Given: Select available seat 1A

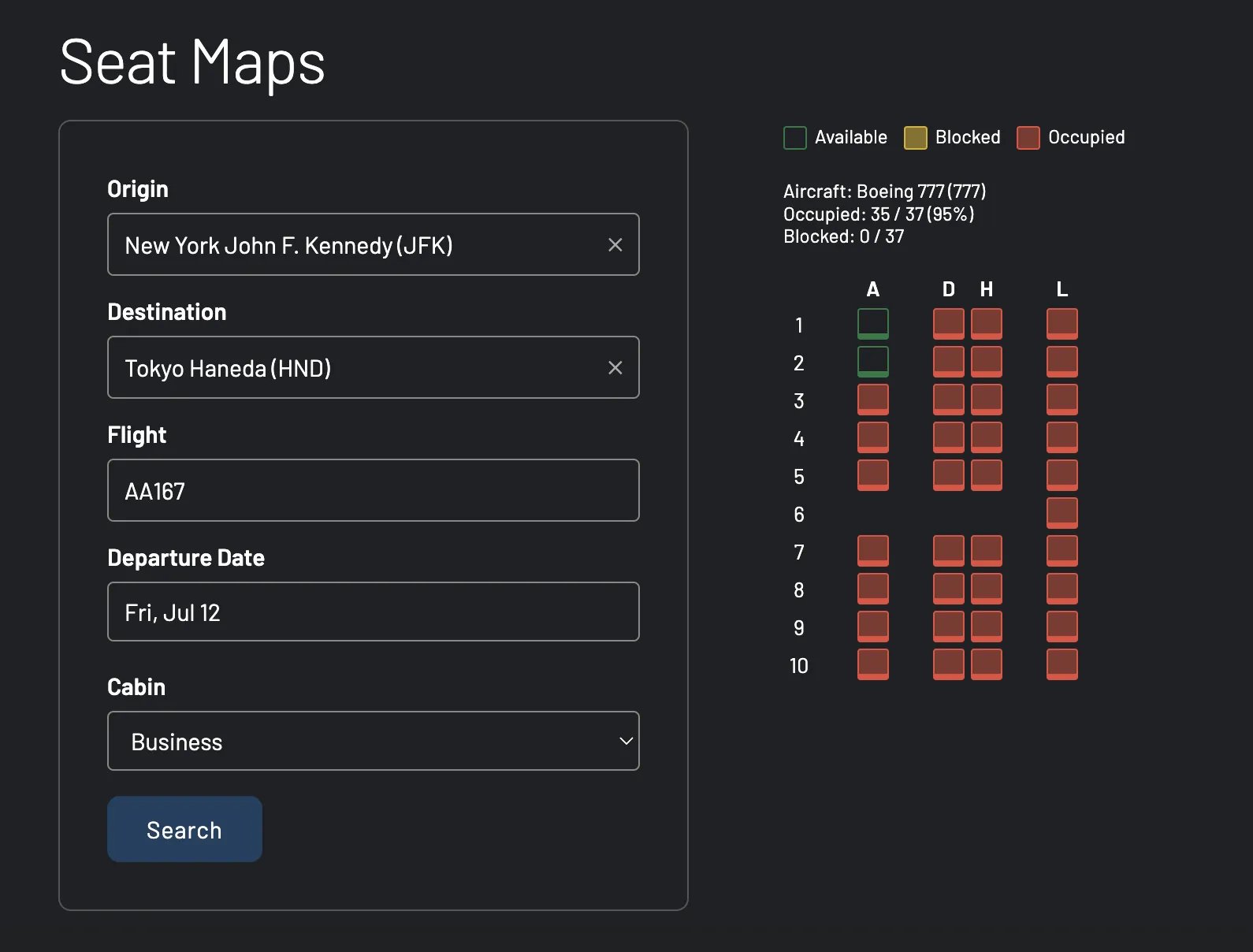Looking at the screenshot, I should 873,324.
